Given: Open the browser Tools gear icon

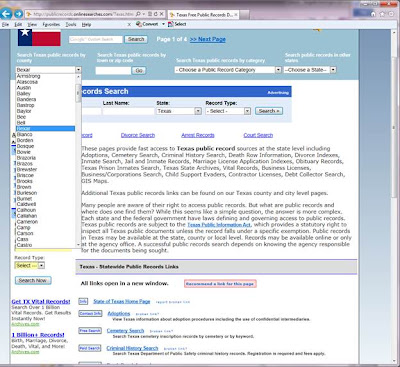Looking at the screenshot, I should (x=391, y=14).
